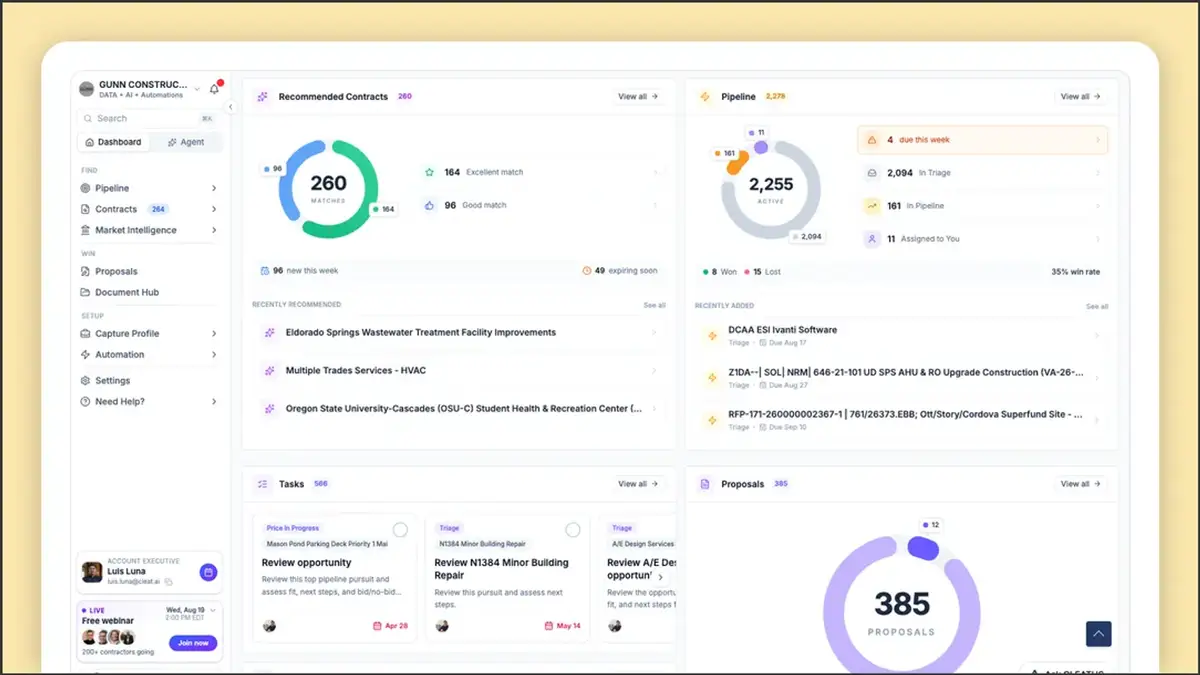Screen dimensions: 1200x675
Task: Click the Good match thumbs-up icon
Action: pos(429,205)
